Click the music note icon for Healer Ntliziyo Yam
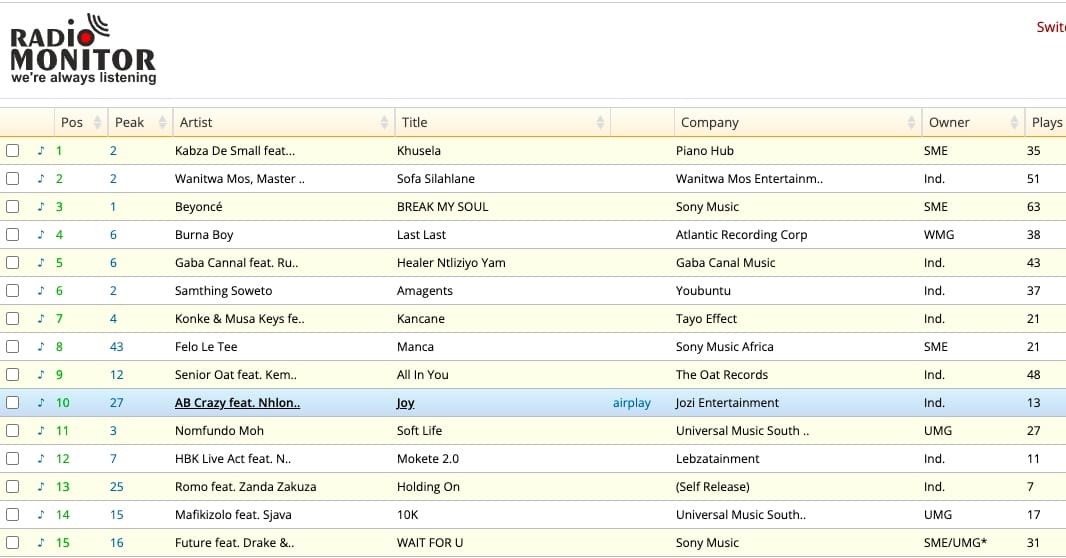The image size is (1066, 558). pyautogui.click(x=41, y=262)
